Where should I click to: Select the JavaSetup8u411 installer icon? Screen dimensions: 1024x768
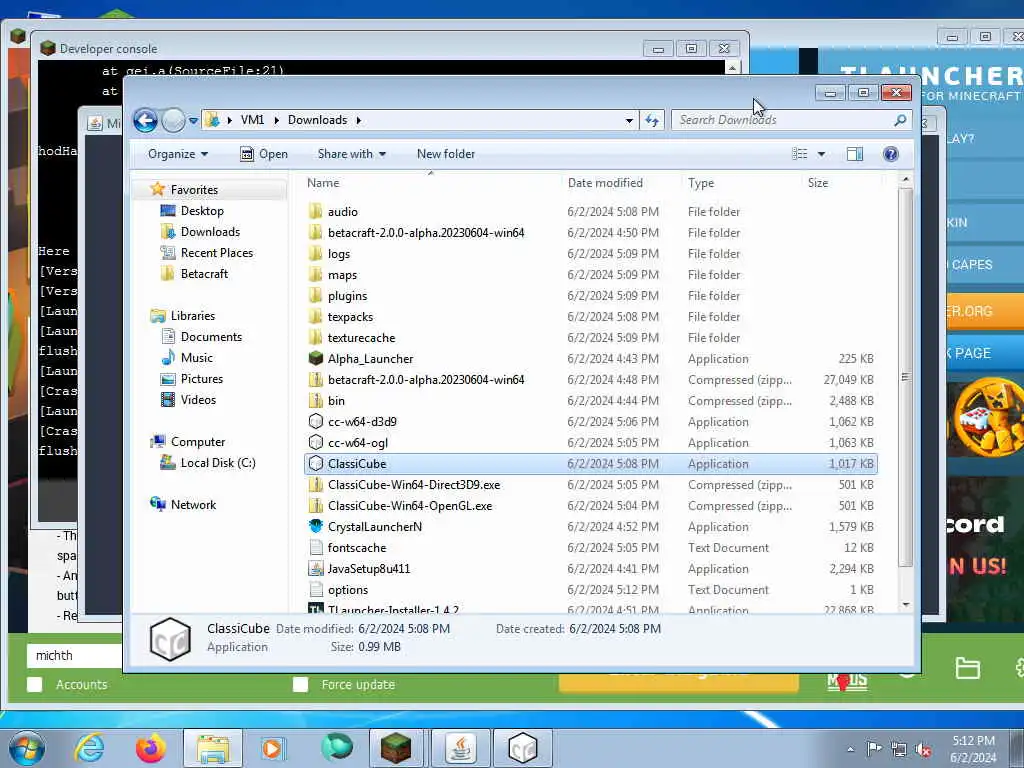click(315, 568)
